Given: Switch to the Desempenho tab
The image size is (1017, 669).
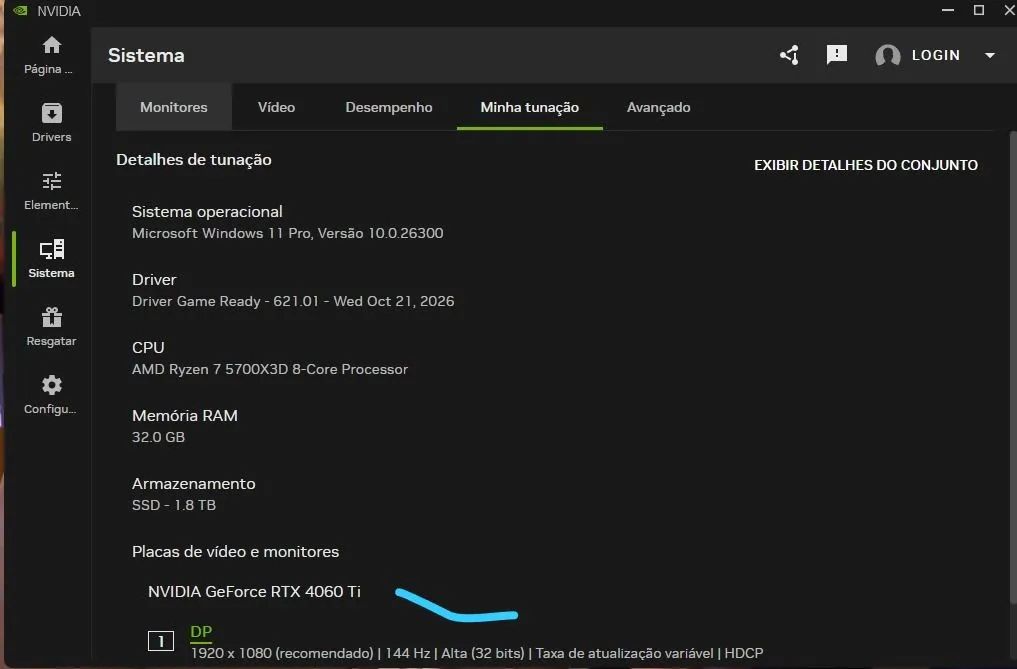Looking at the screenshot, I should (x=389, y=107).
